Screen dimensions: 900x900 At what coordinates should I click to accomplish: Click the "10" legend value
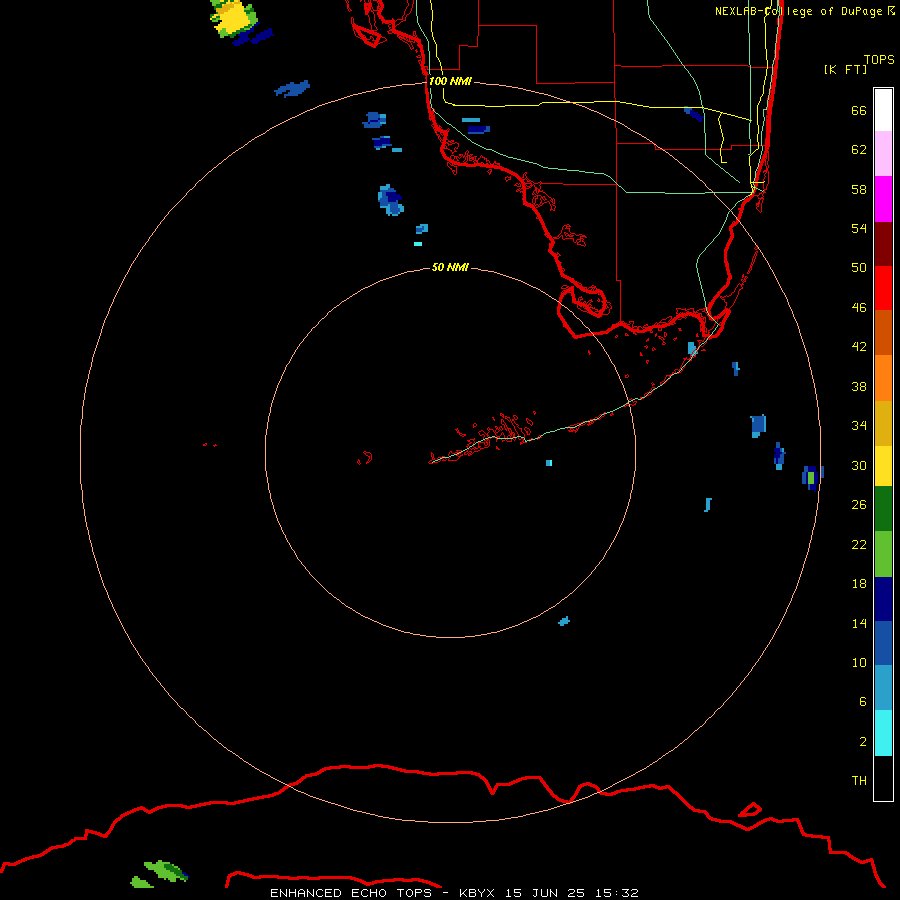click(x=859, y=663)
